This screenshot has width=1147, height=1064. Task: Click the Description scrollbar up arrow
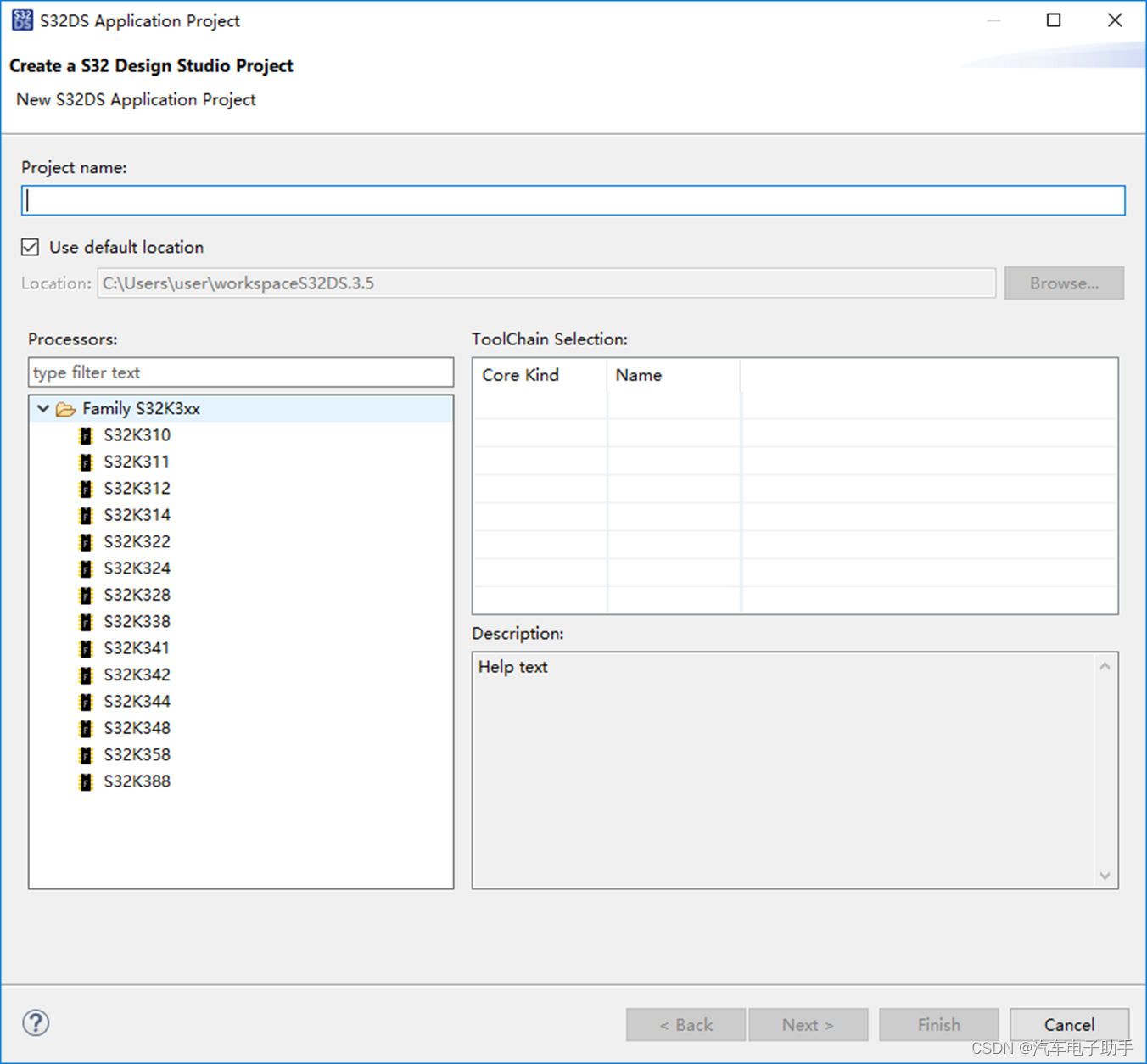[x=1105, y=666]
